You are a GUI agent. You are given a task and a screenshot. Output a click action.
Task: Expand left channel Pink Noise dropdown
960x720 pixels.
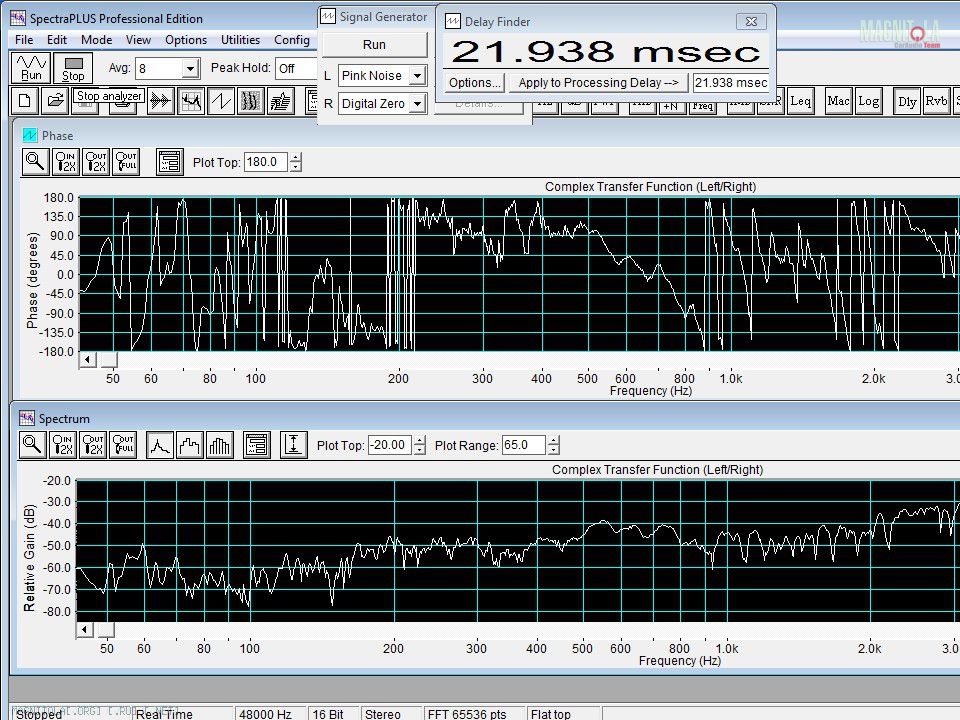coord(418,76)
